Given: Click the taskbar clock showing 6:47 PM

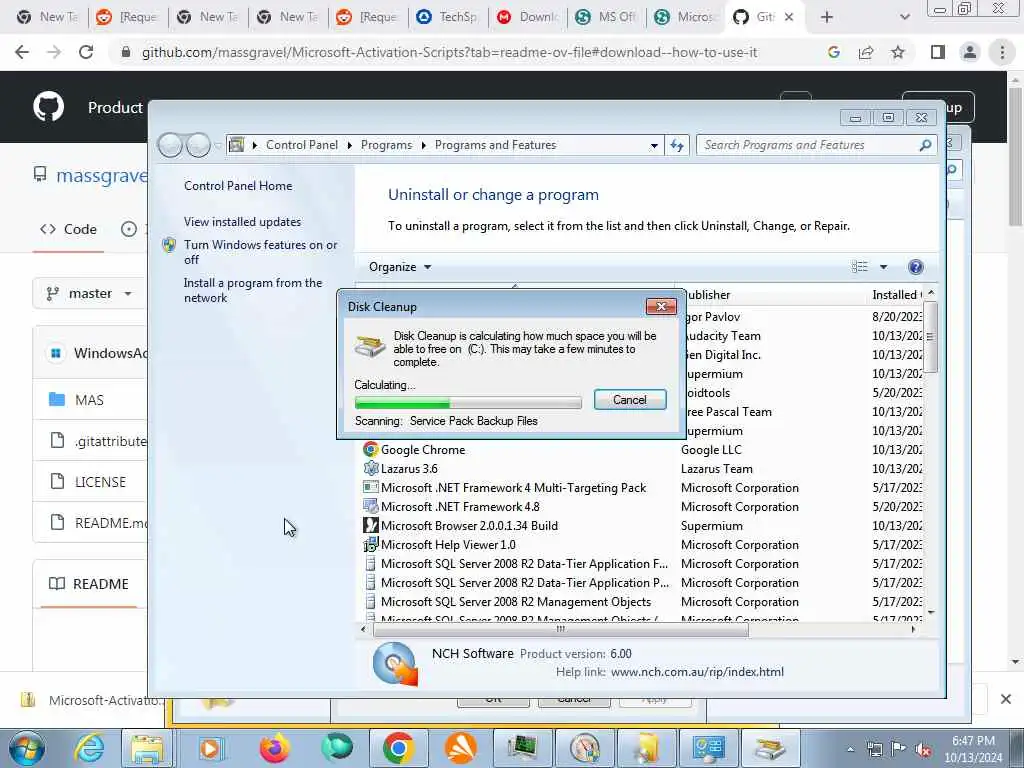Looking at the screenshot, I should [973, 749].
